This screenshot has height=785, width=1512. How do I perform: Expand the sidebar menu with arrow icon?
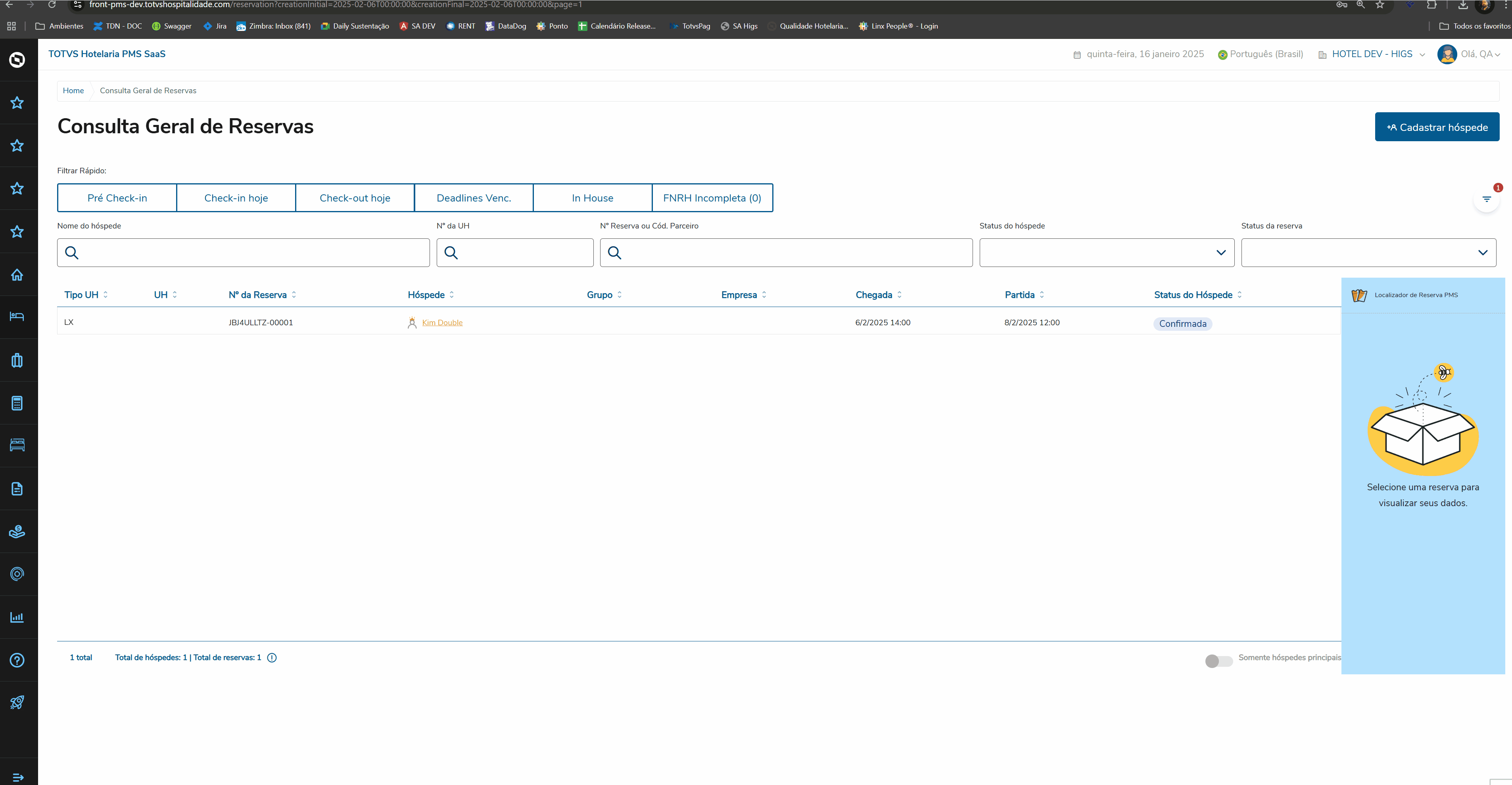pos(17,777)
